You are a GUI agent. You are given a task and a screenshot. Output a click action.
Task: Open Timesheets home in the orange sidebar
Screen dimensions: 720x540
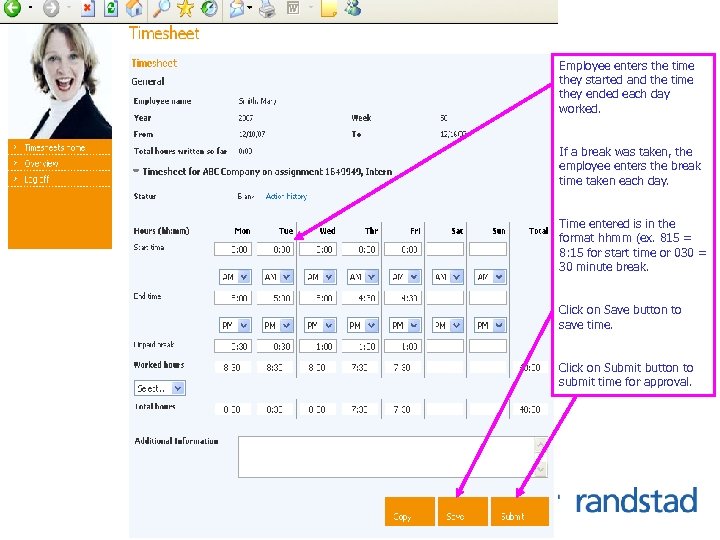(x=54, y=147)
